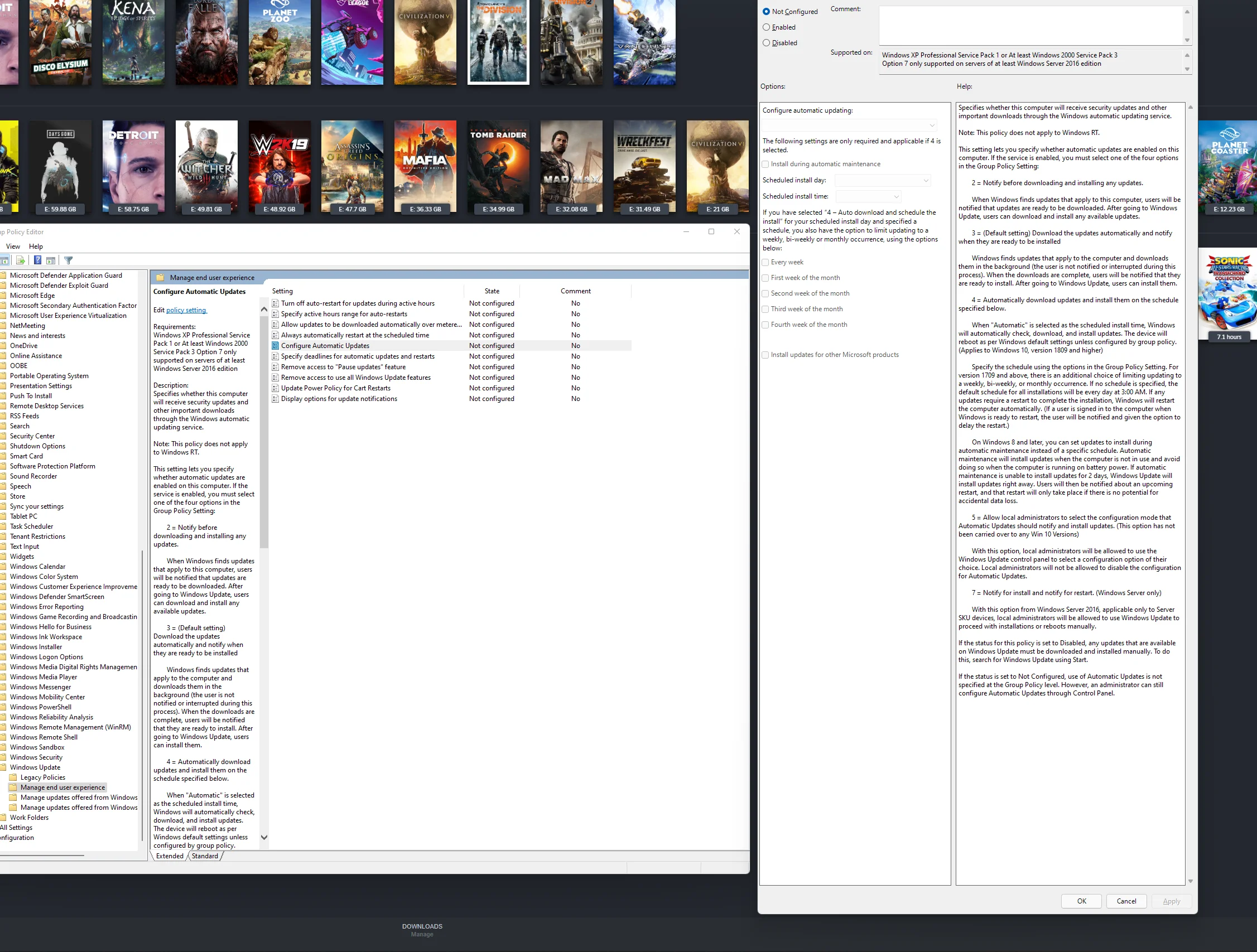Click the Export List toolbar icon

[x=21, y=260]
